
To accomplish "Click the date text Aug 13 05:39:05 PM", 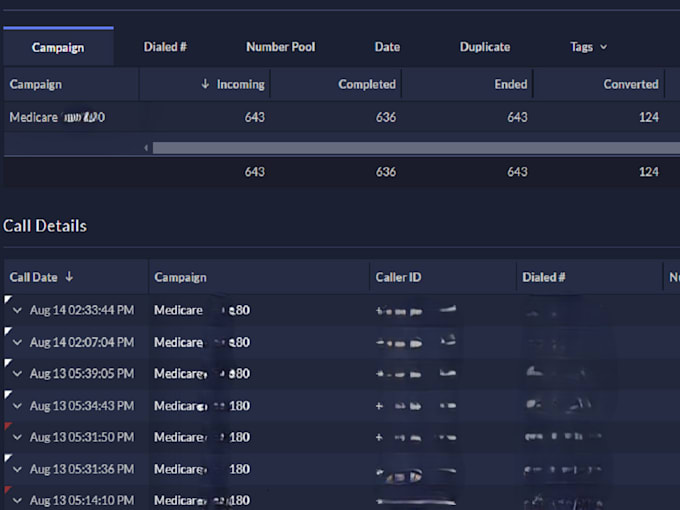I will (x=82, y=374).
